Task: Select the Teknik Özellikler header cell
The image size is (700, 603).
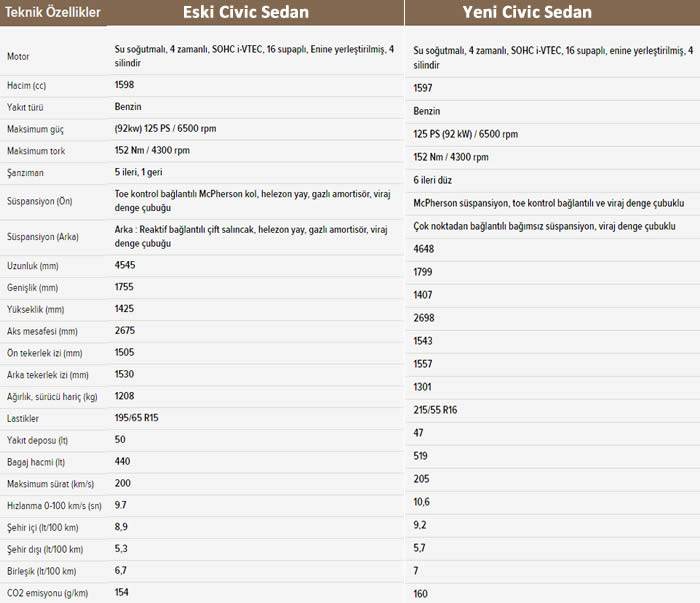Action: click(x=53, y=12)
